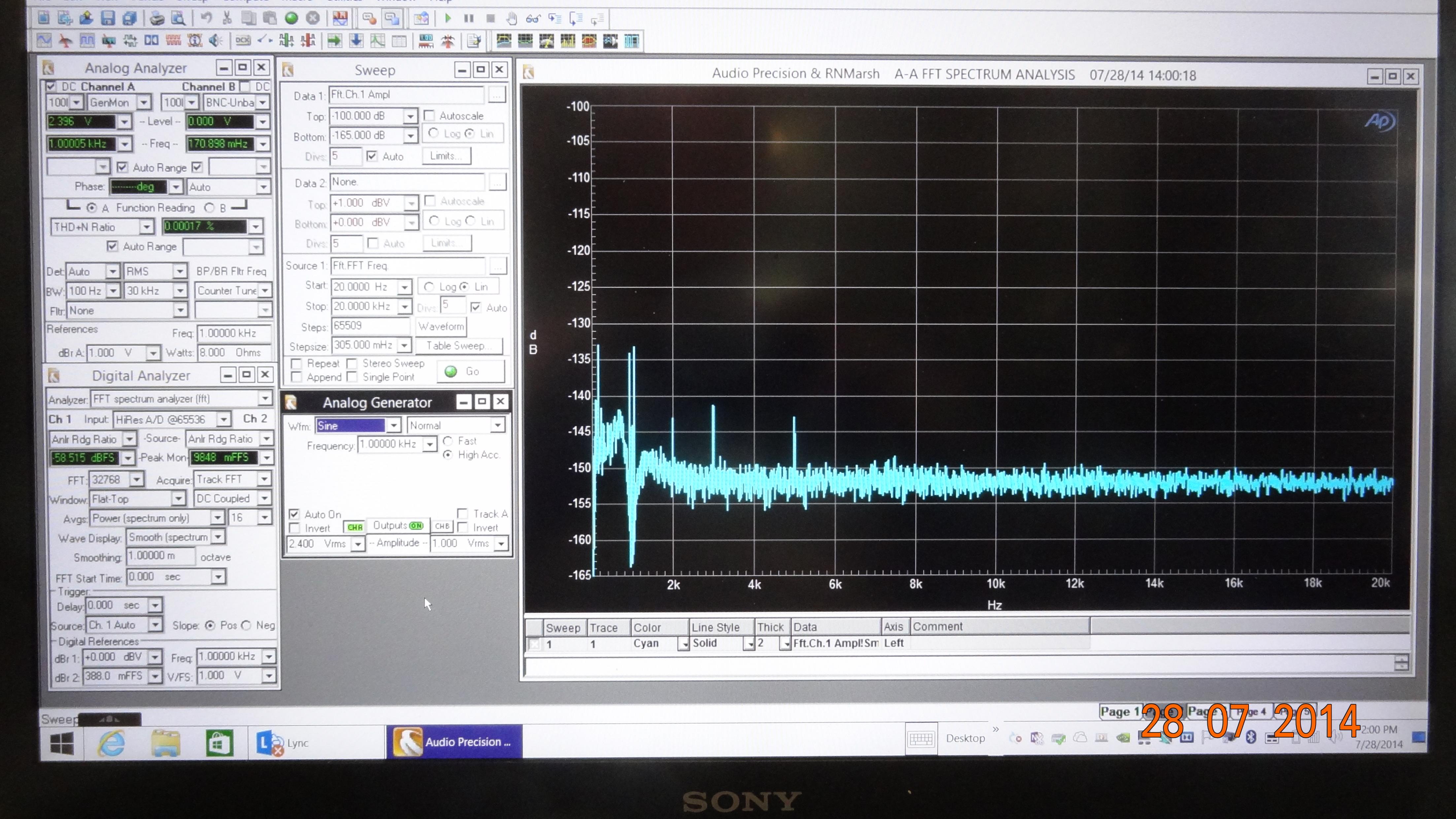Select Fast radio in Analog Generator
This screenshot has width=1456, height=819.
tap(448, 440)
